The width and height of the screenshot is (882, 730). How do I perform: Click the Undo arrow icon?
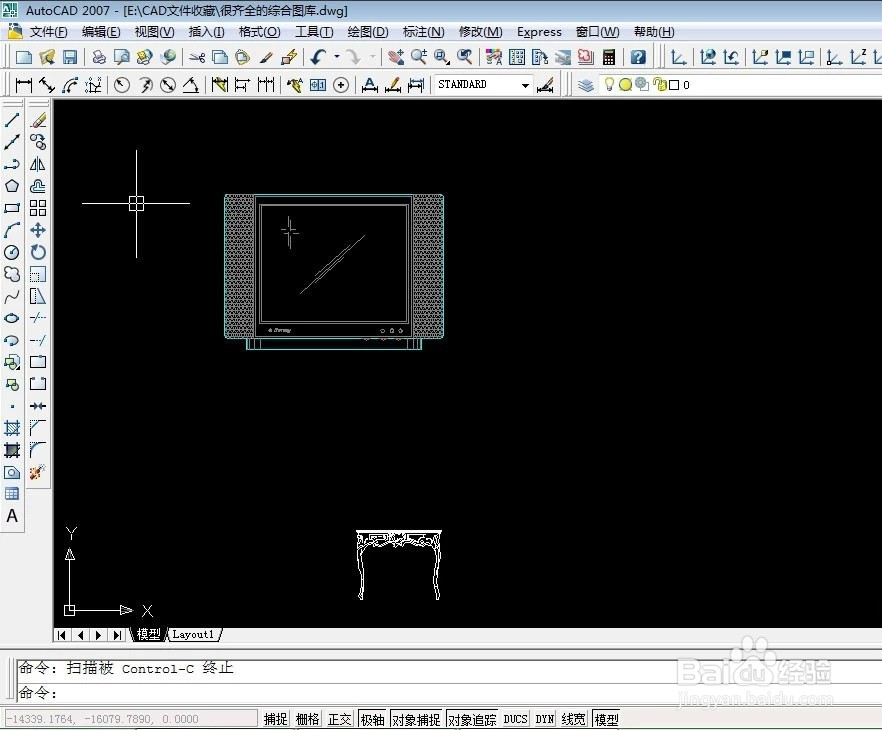pyautogui.click(x=318, y=57)
